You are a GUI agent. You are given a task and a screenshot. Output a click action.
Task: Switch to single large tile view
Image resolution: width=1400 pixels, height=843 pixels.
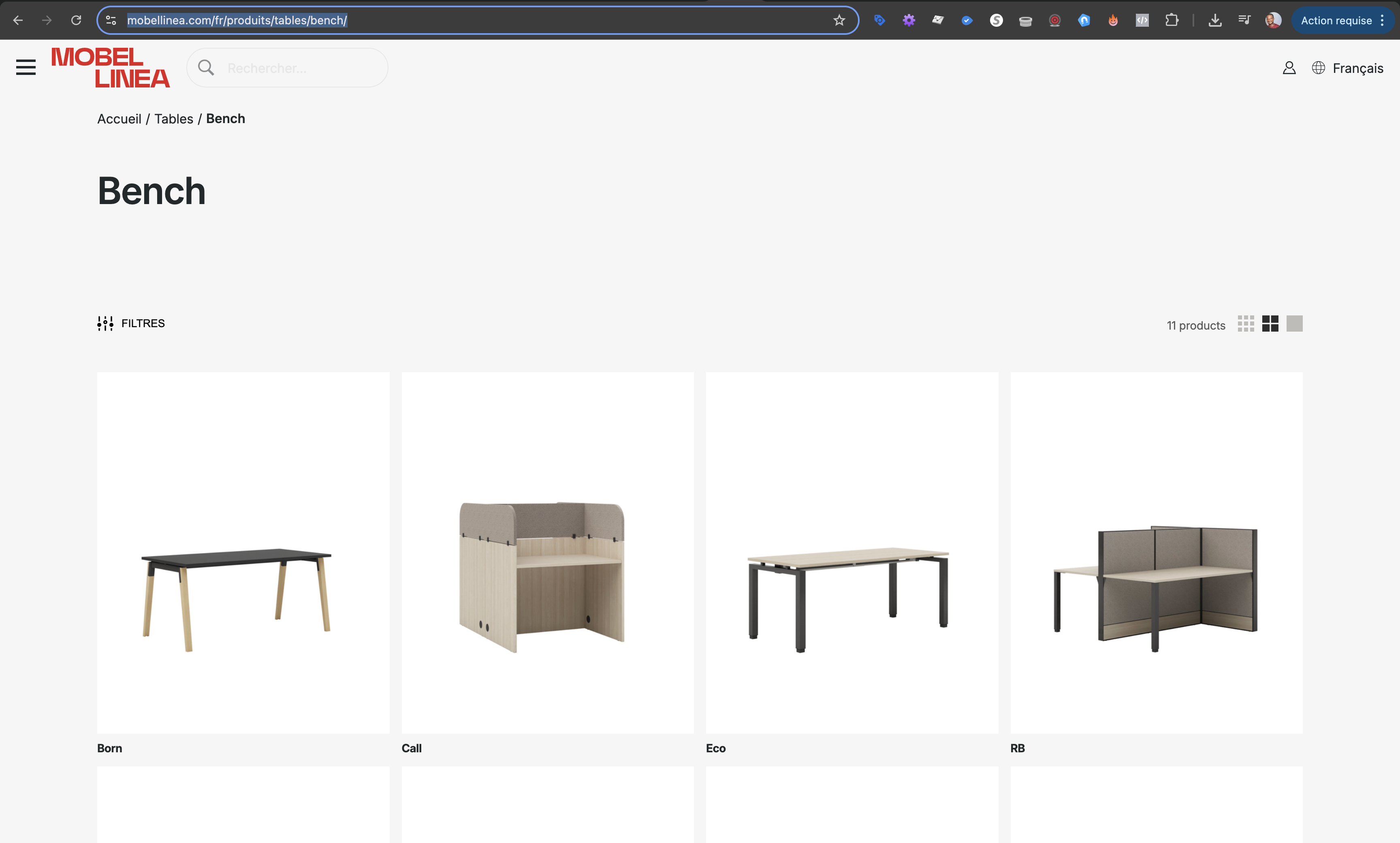coord(1294,324)
